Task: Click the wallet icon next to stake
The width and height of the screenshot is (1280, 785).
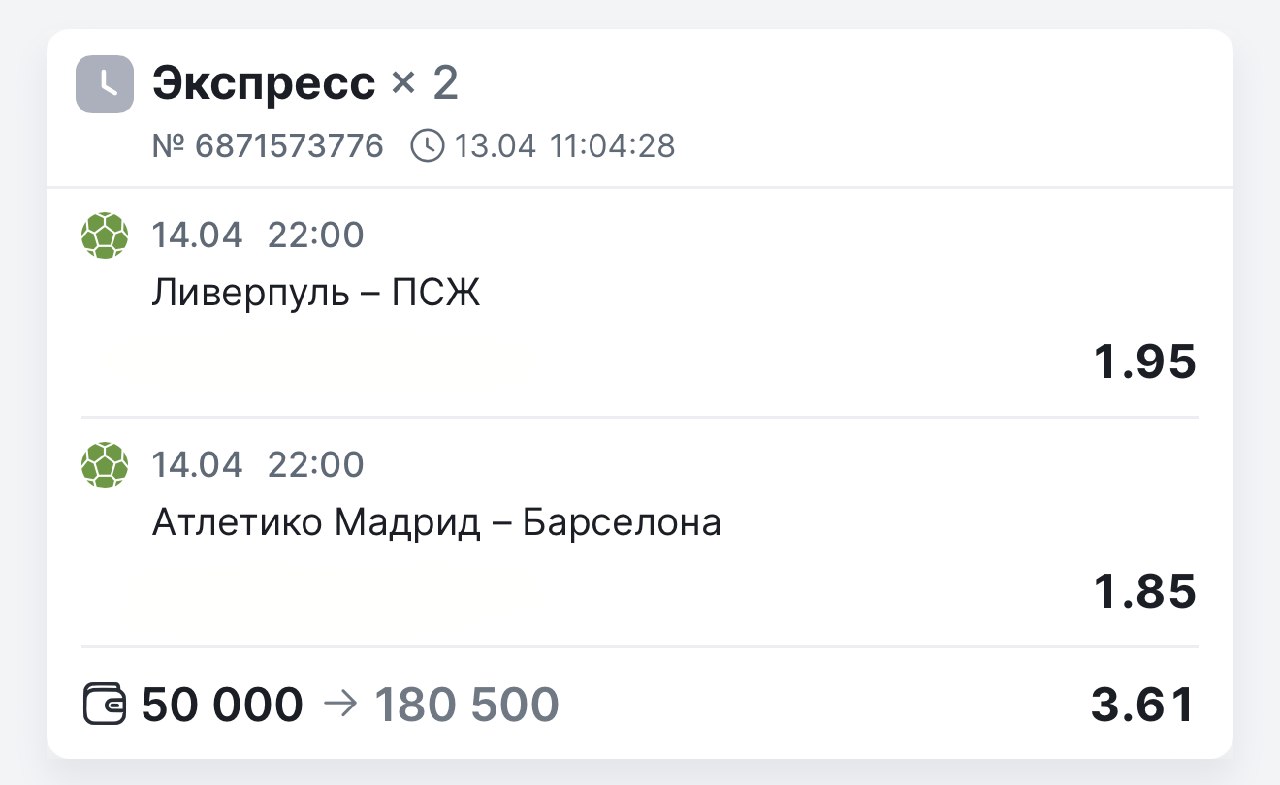Action: [104, 705]
